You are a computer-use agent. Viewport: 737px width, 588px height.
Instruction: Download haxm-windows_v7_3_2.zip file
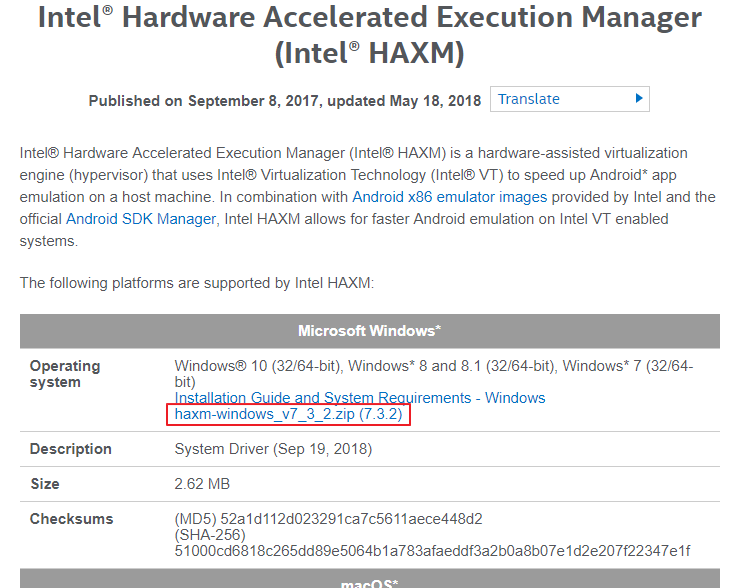click(288, 414)
